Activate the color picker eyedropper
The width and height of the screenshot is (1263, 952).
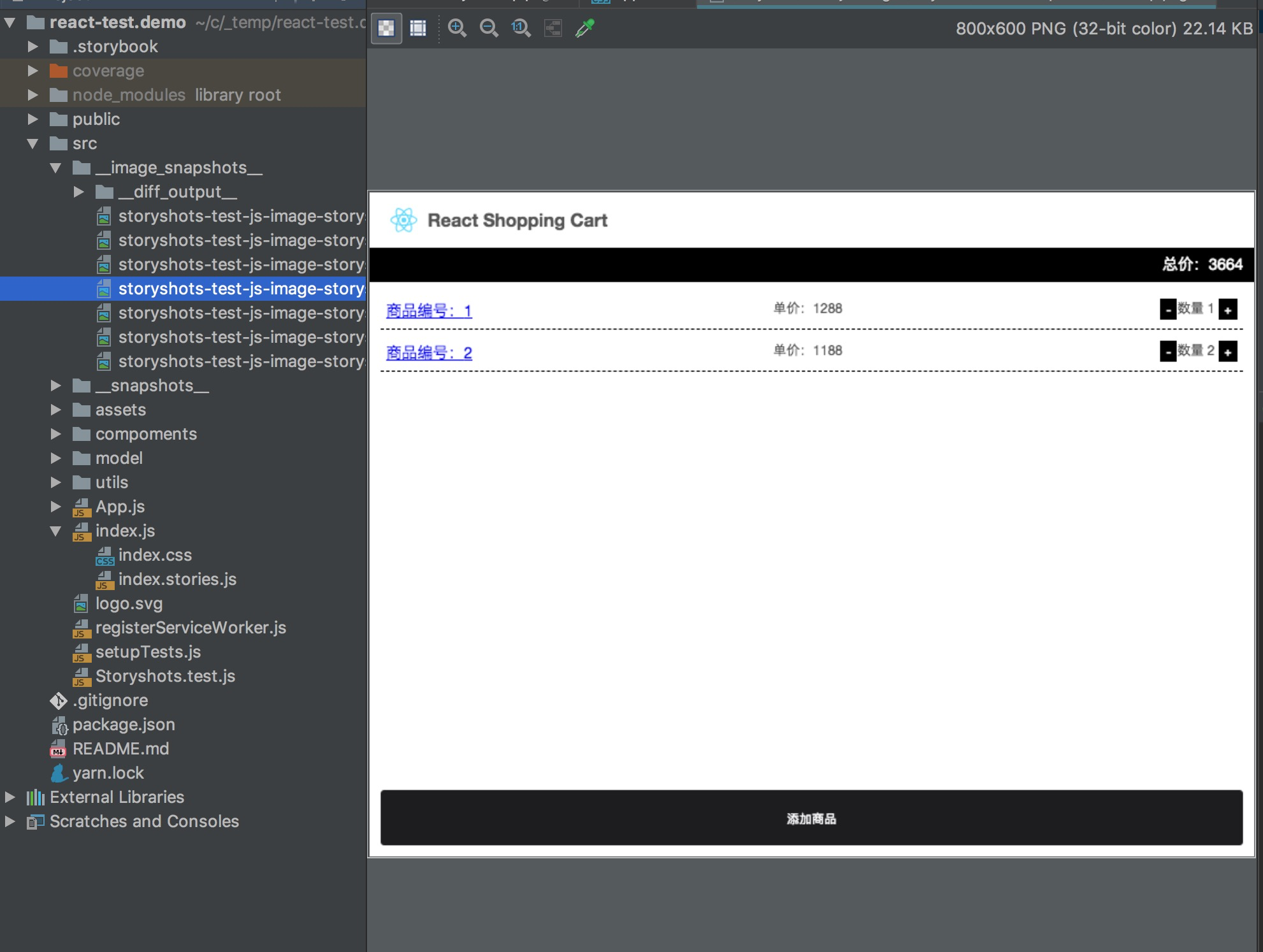click(584, 28)
